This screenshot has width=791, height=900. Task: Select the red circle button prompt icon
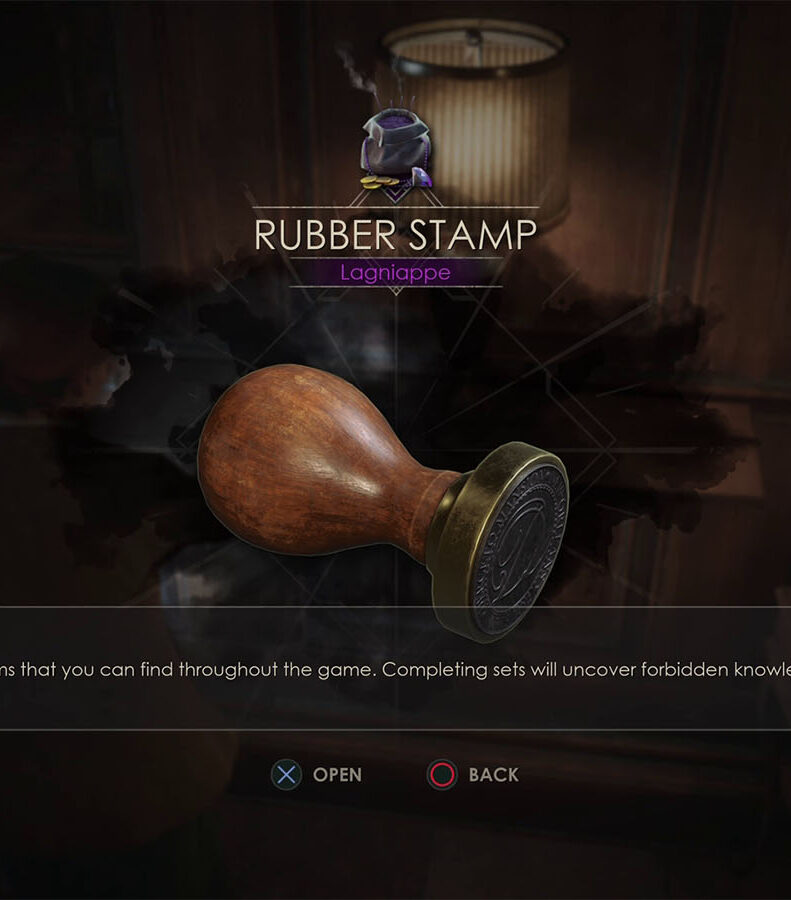(x=442, y=774)
